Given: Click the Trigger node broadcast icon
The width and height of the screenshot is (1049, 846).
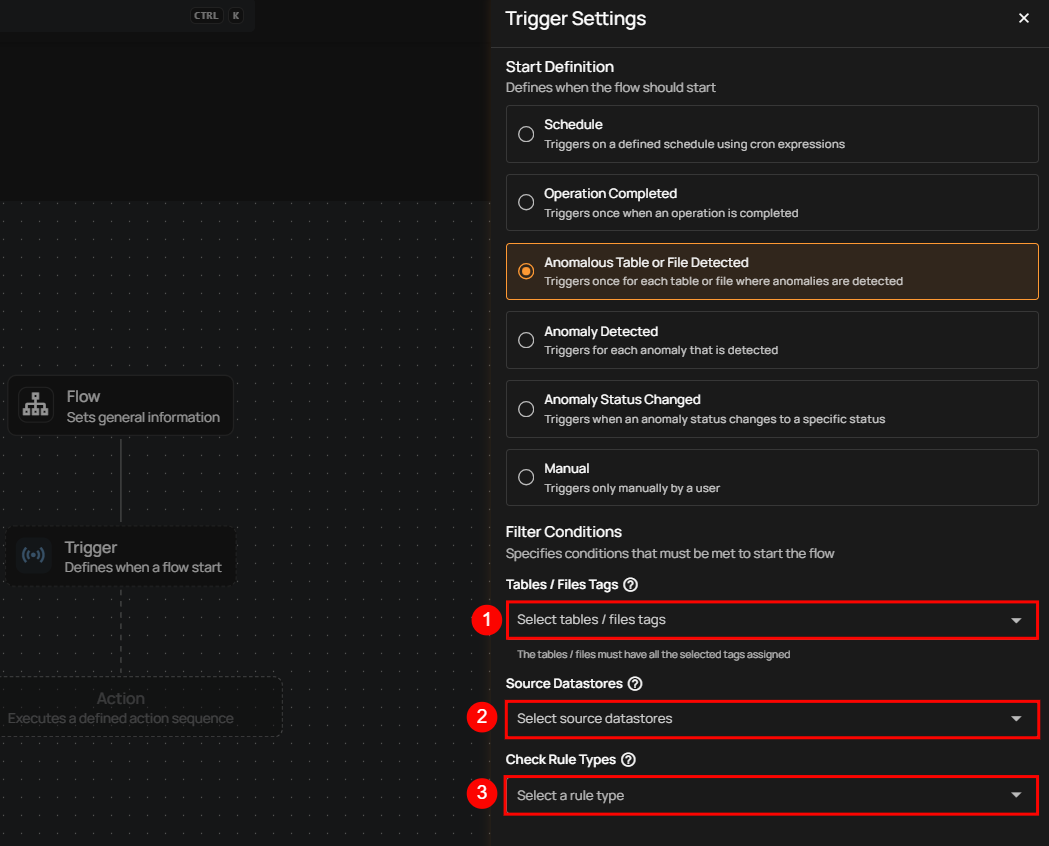Looking at the screenshot, I should point(33,556).
